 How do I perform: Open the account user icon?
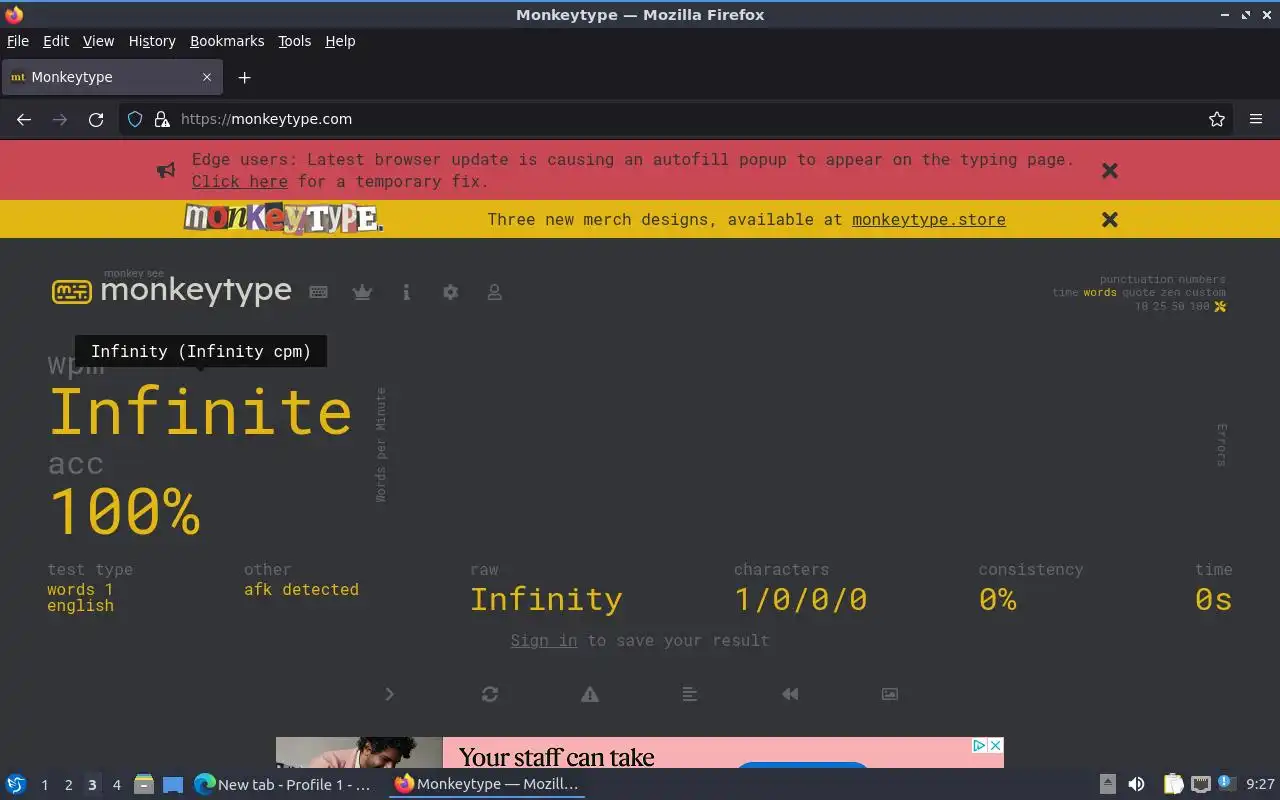pos(494,292)
